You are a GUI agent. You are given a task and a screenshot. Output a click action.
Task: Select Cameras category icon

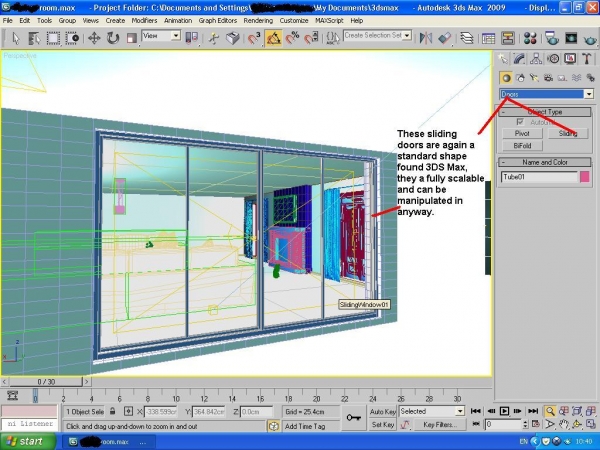548,78
